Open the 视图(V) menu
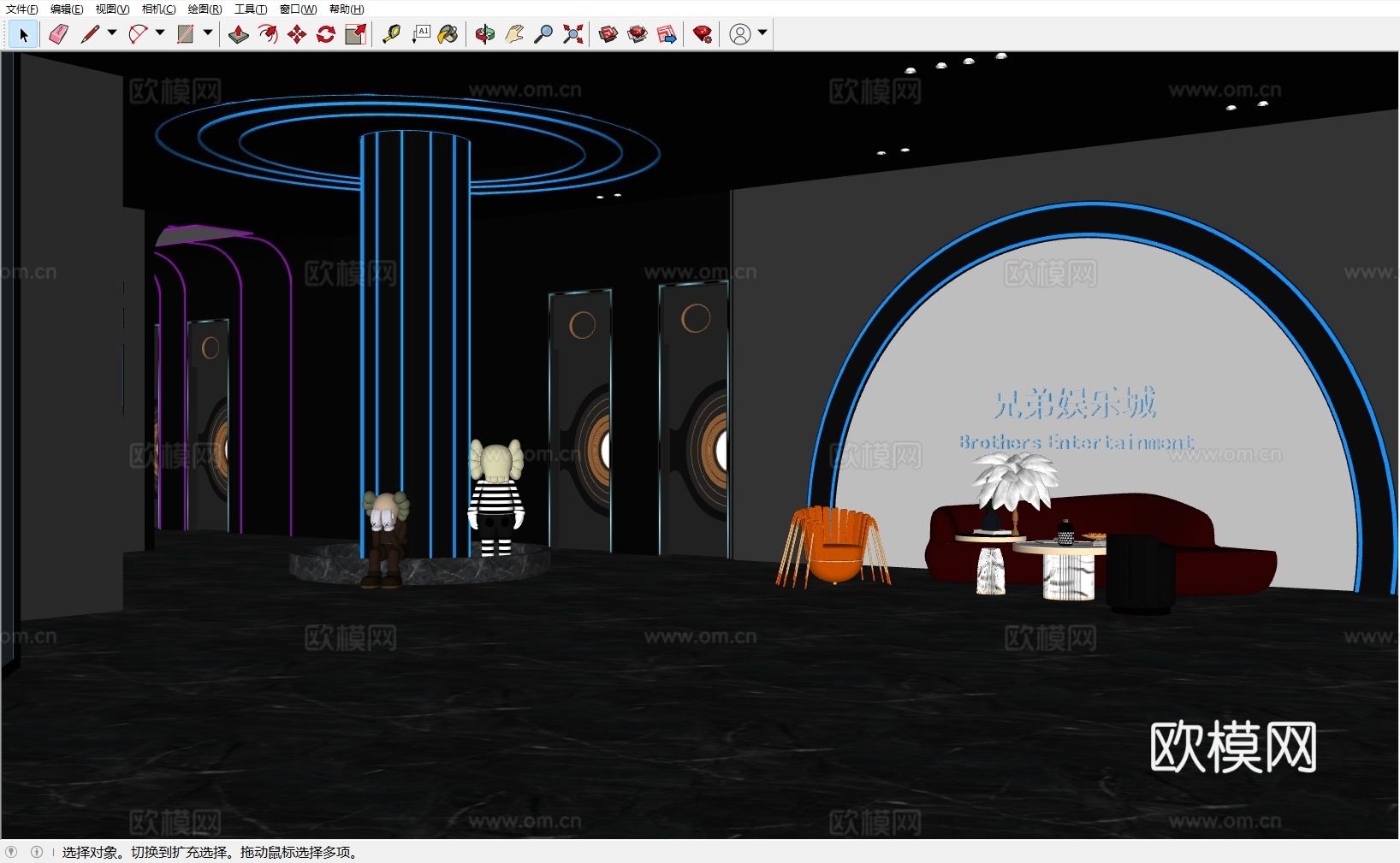The width and height of the screenshot is (1400, 863). pyautogui.click(x=112, y=9)
